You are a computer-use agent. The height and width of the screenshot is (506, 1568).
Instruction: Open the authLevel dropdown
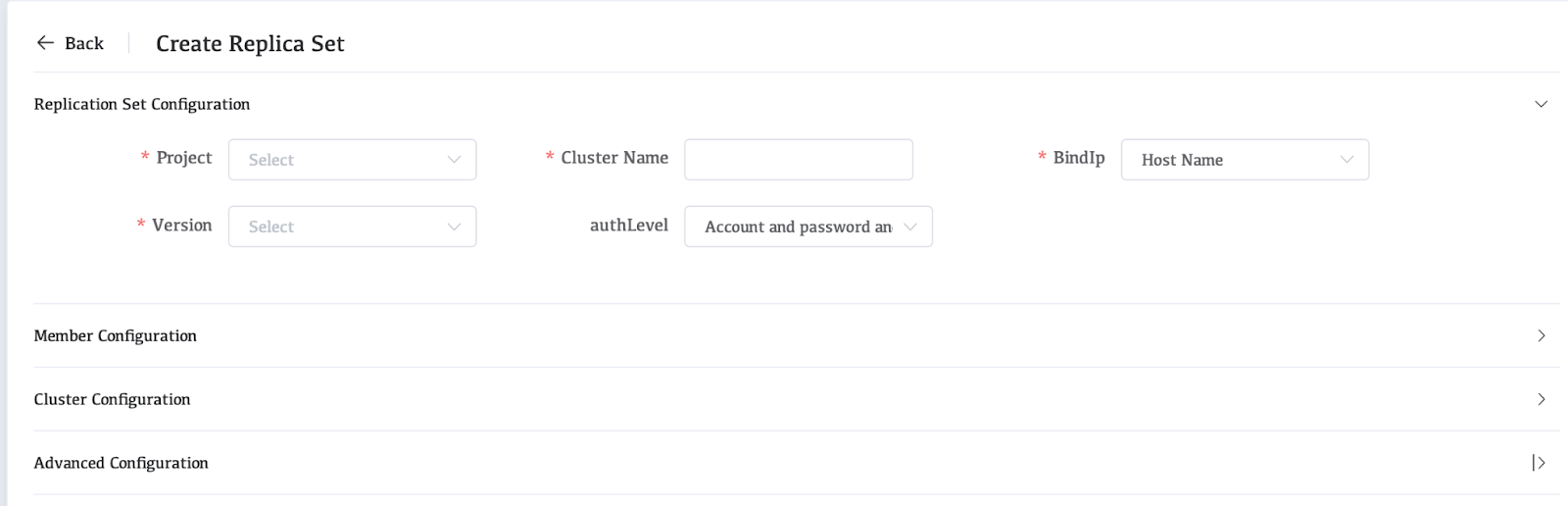pyautogui.click(x=797, y=227)
